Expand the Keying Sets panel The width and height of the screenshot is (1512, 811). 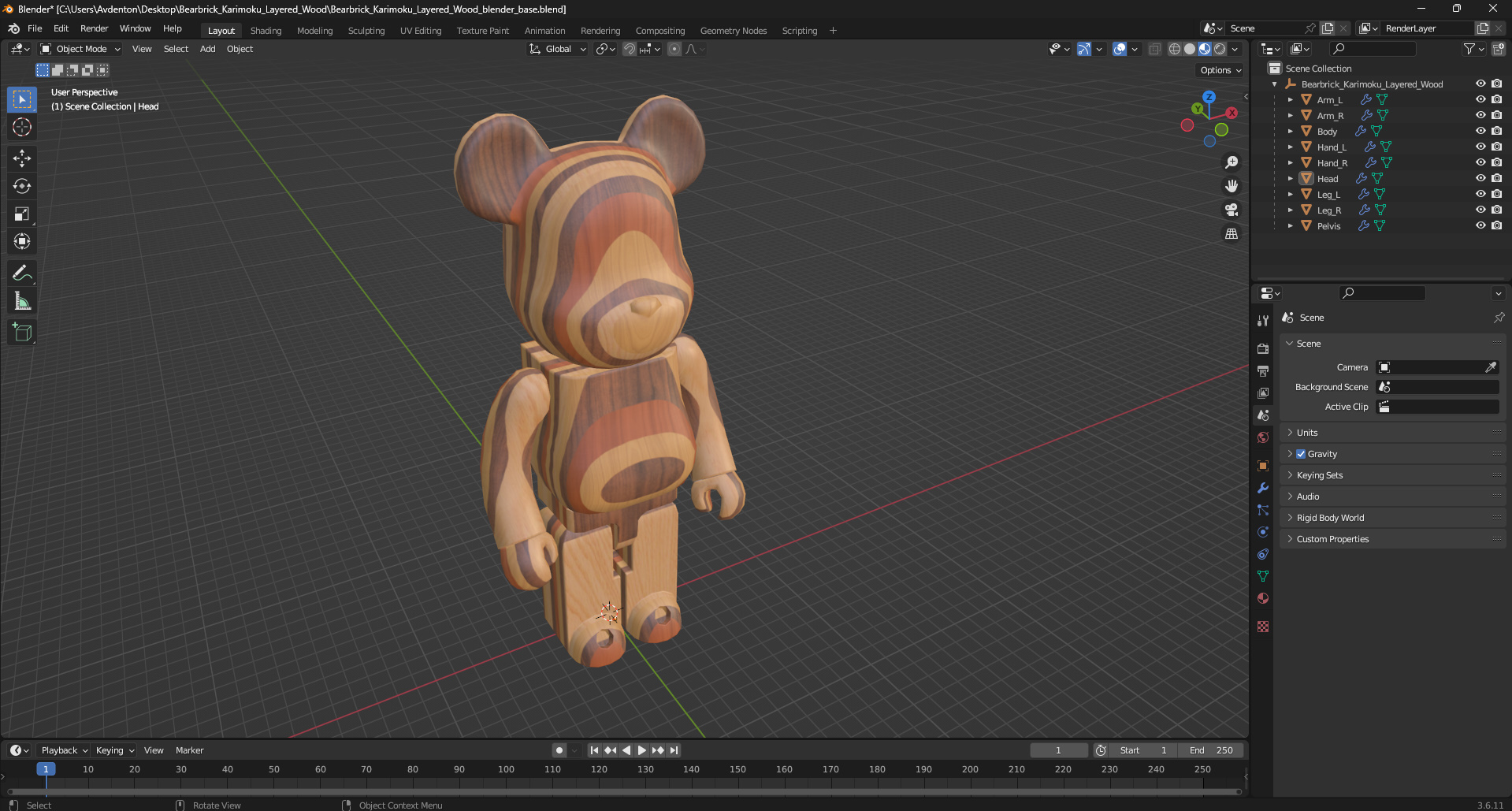1392,475
